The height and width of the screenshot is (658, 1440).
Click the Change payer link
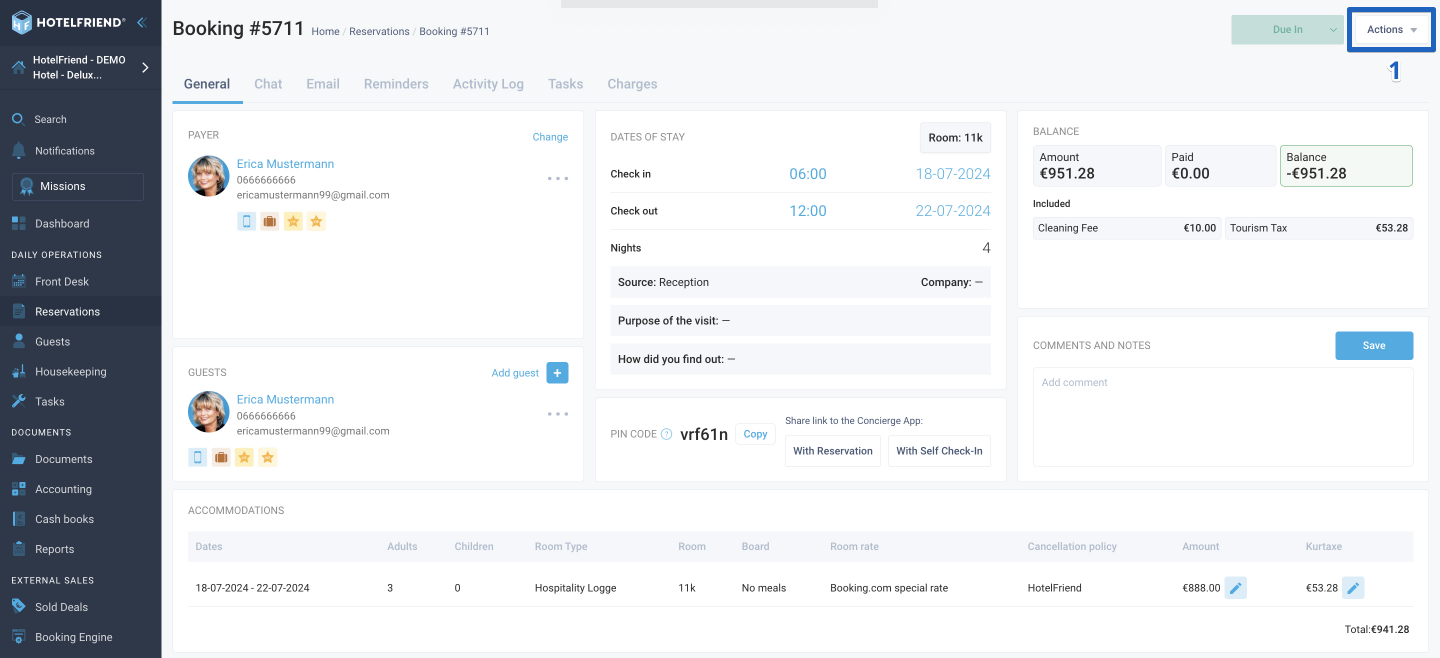(x=550, y=137)
